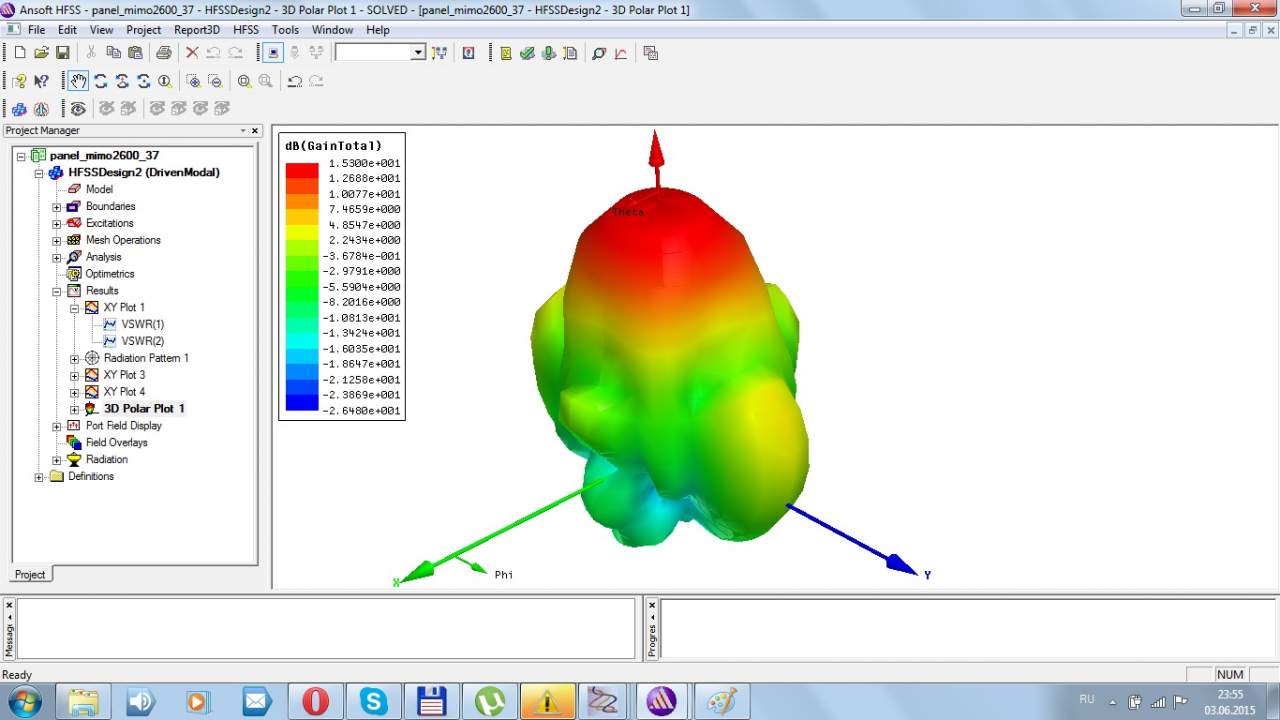Click the red Delete X icon
Screen dimensions: 1280x720
click(192, 53)
